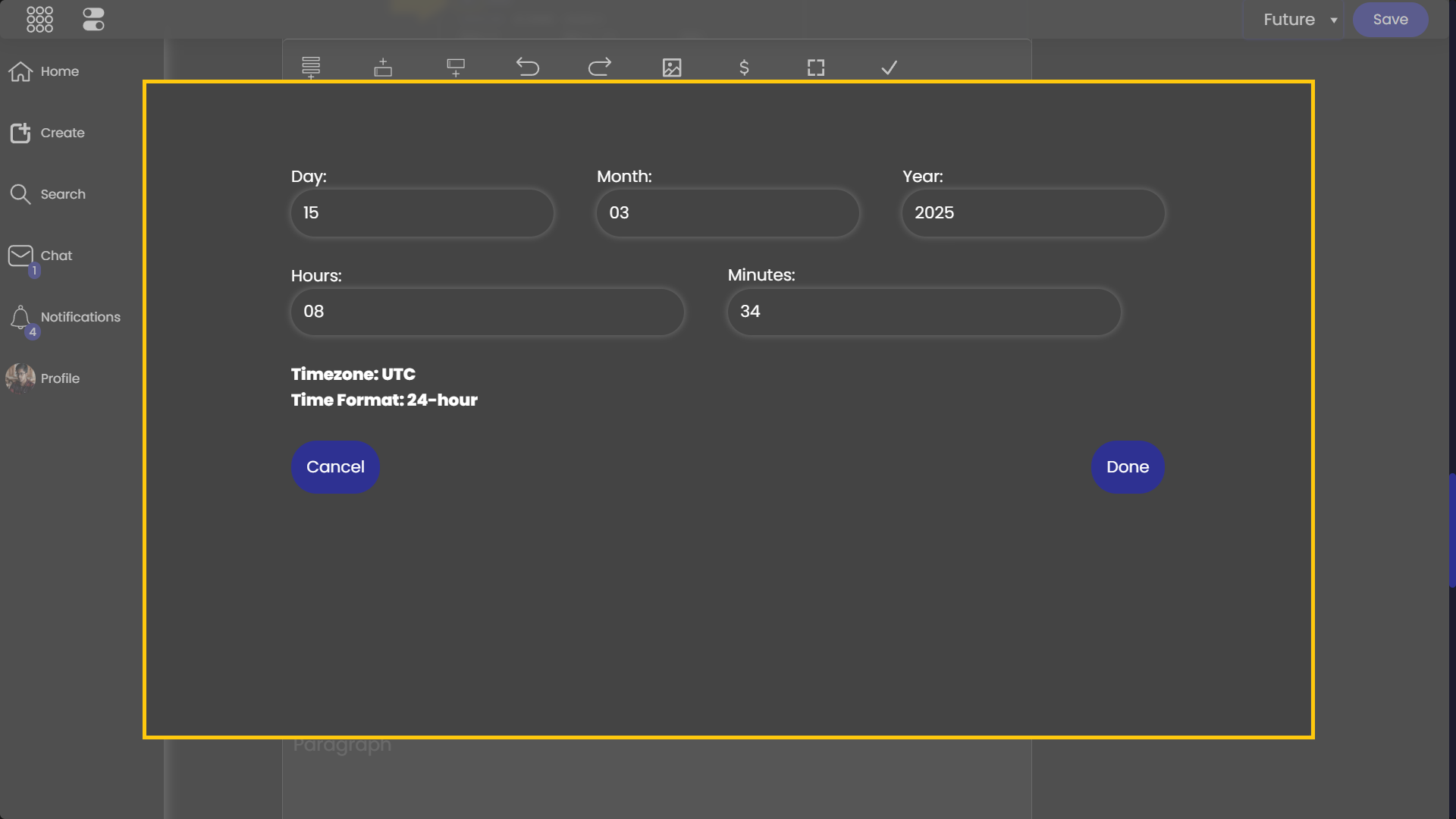Click the insert block above icon
This screenshot has height=819, width=1456.
383,67
